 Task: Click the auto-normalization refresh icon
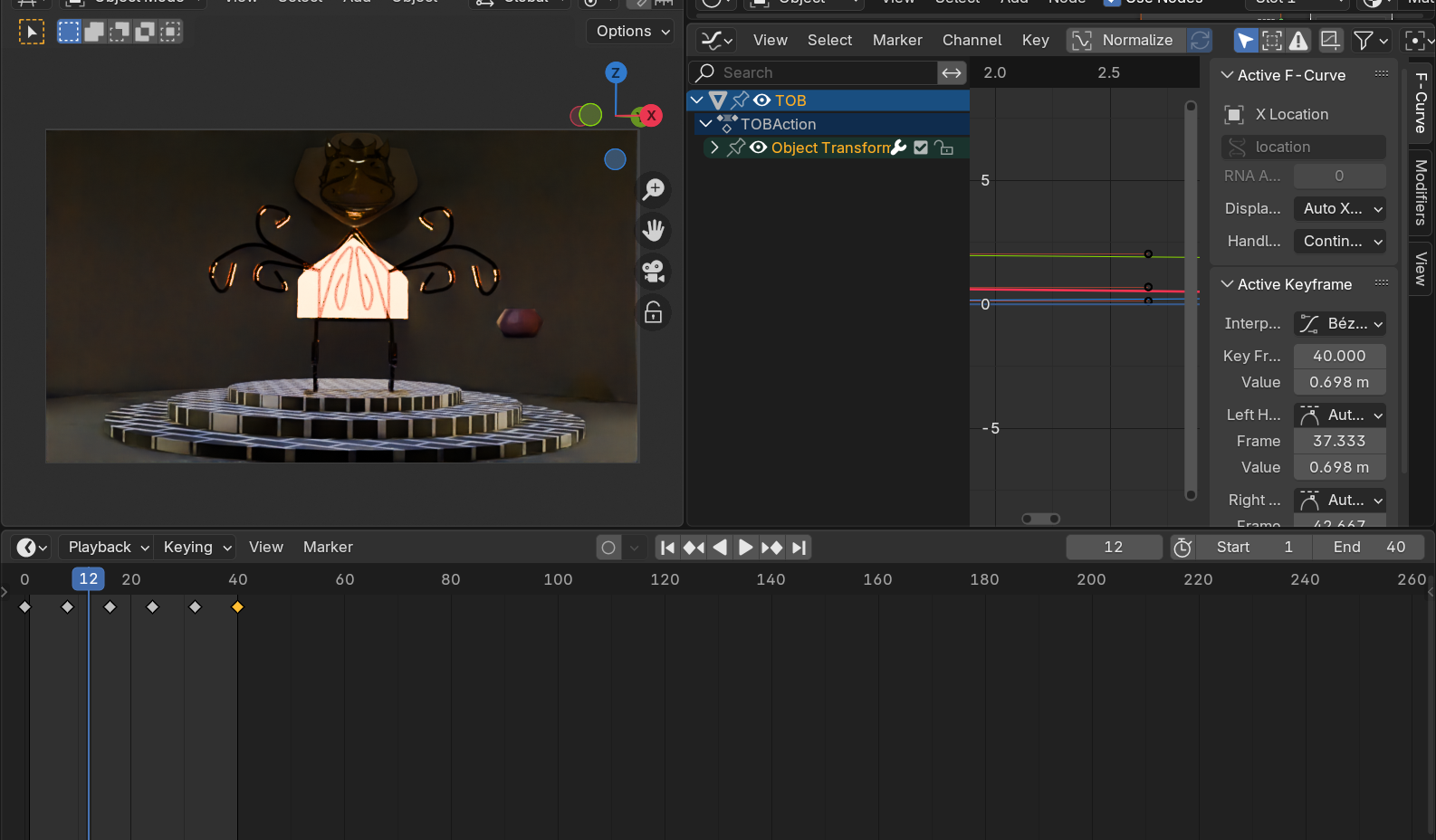tap(1200, 40)
